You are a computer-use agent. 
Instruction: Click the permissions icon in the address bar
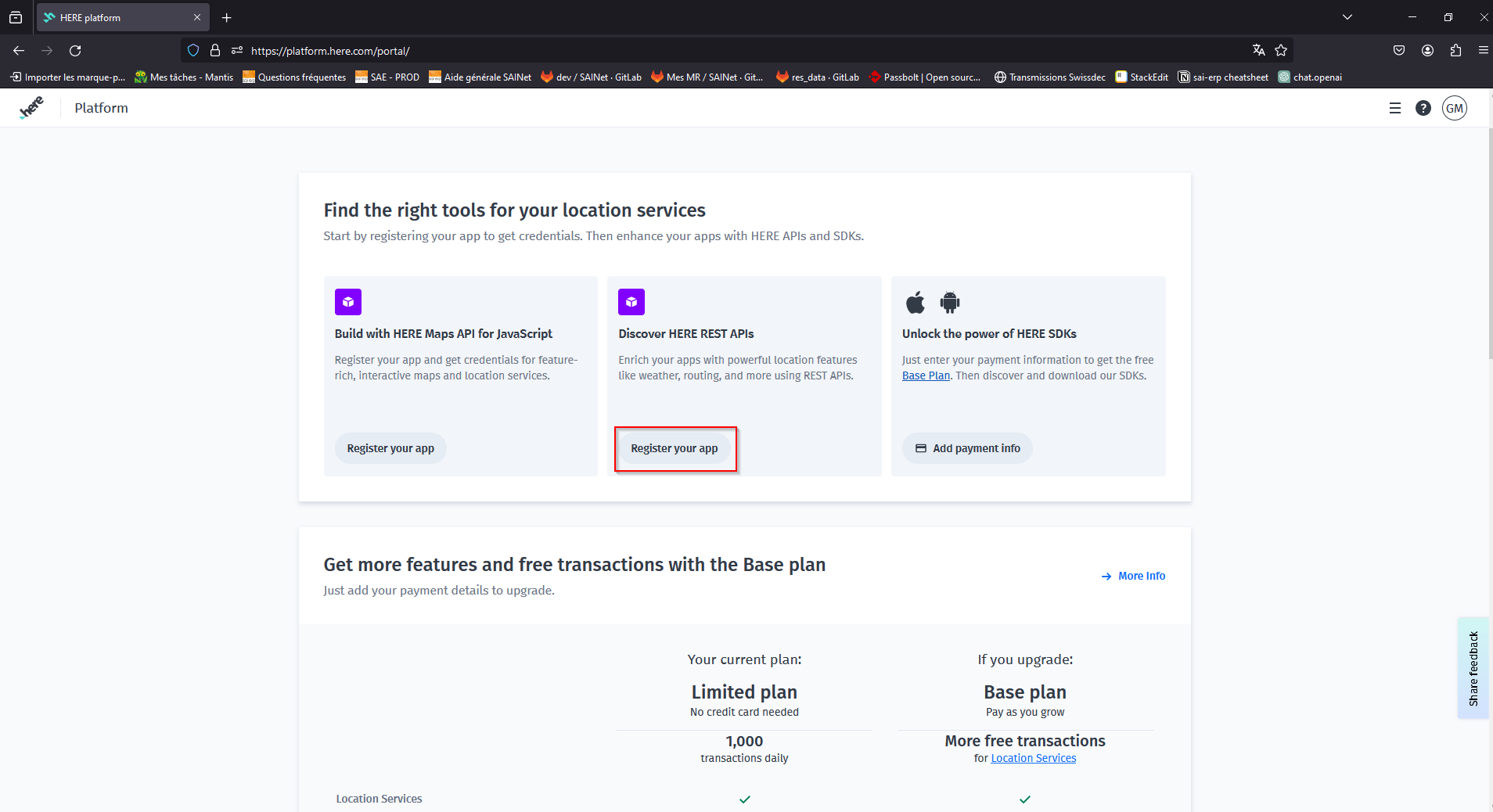237,51
